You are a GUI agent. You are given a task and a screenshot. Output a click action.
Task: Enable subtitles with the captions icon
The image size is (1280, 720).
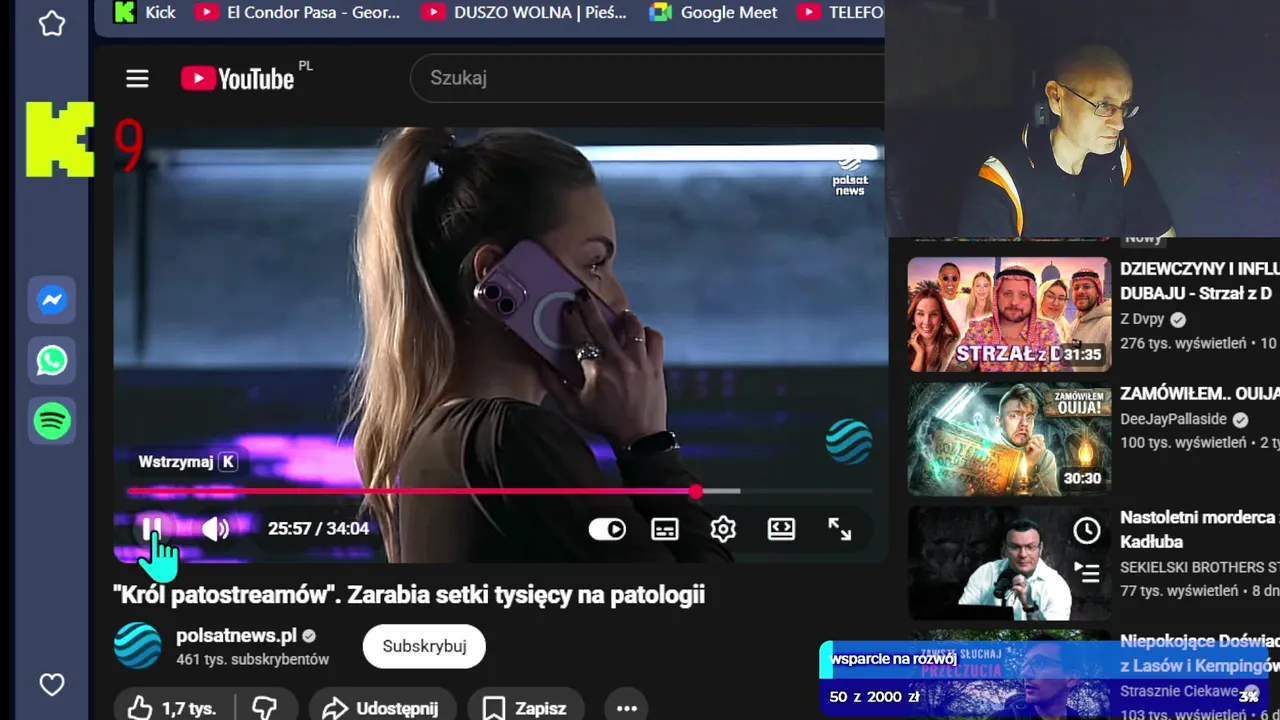[x=665, y=529]
